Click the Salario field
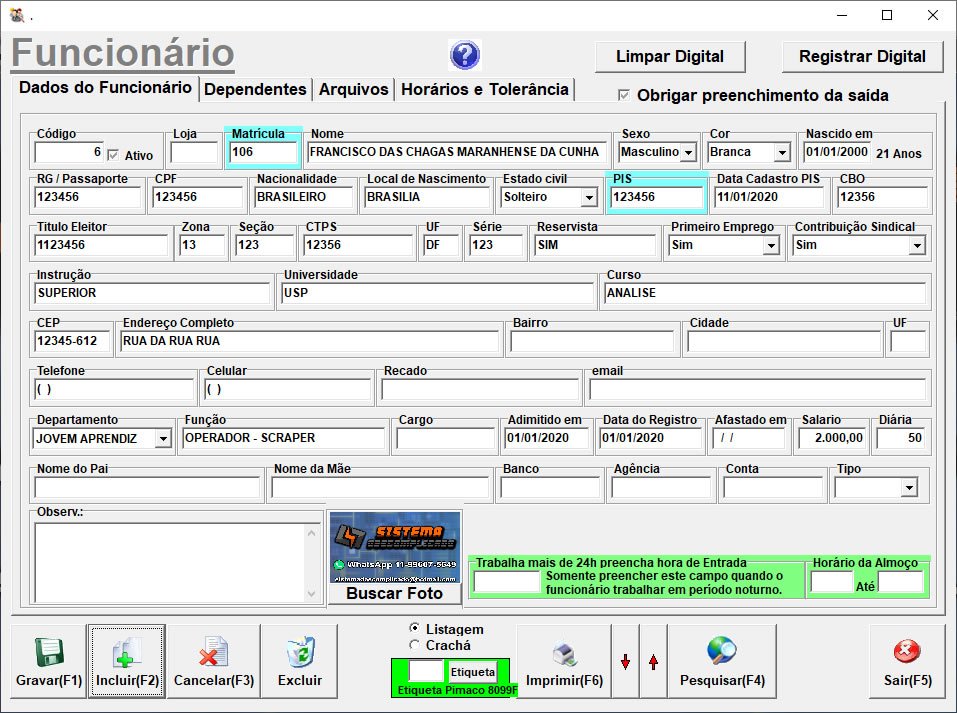The width and height of the screenshot is (957, 713). click(x=832, y=438)
